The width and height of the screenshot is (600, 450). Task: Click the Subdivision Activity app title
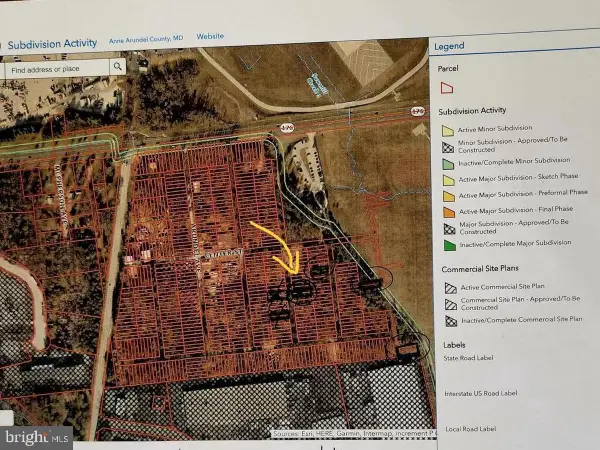click(x=52, y=43)
